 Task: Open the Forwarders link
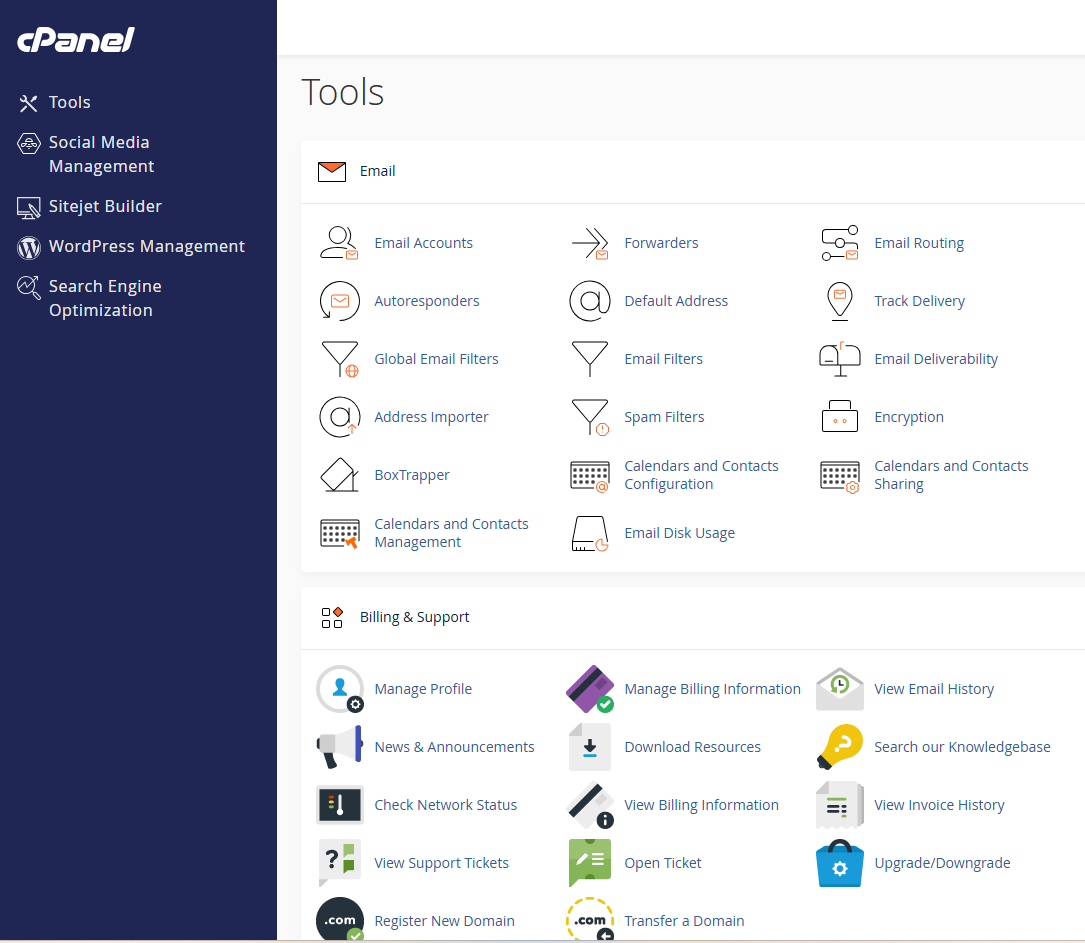661,243
